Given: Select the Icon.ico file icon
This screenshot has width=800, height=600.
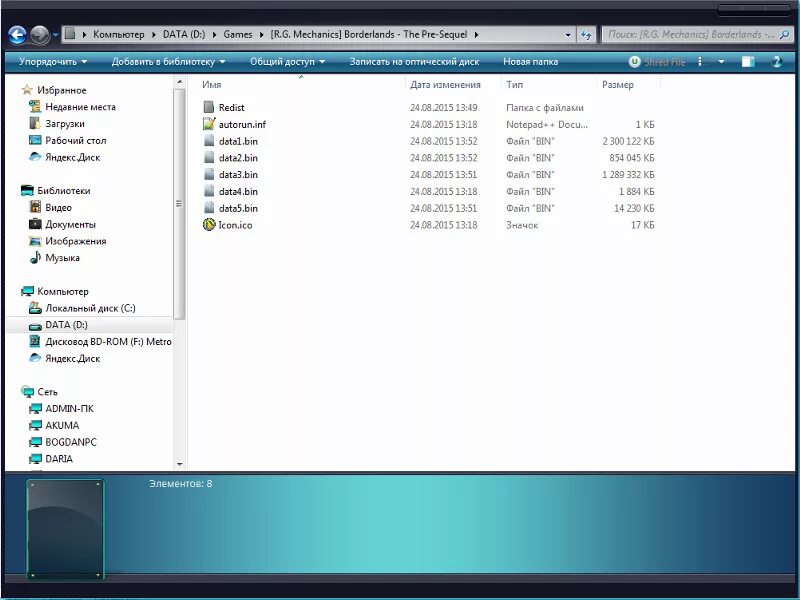Looking at the screenshot, I should coord(209,224).
